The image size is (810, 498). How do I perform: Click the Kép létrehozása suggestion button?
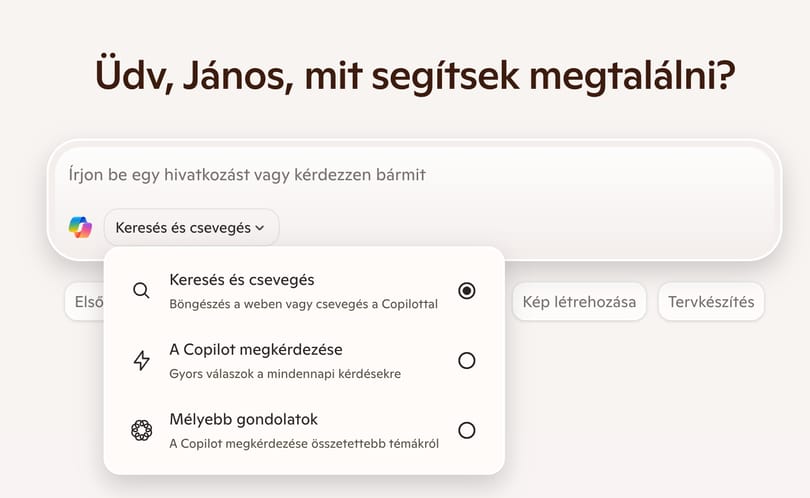pos(579,302)
